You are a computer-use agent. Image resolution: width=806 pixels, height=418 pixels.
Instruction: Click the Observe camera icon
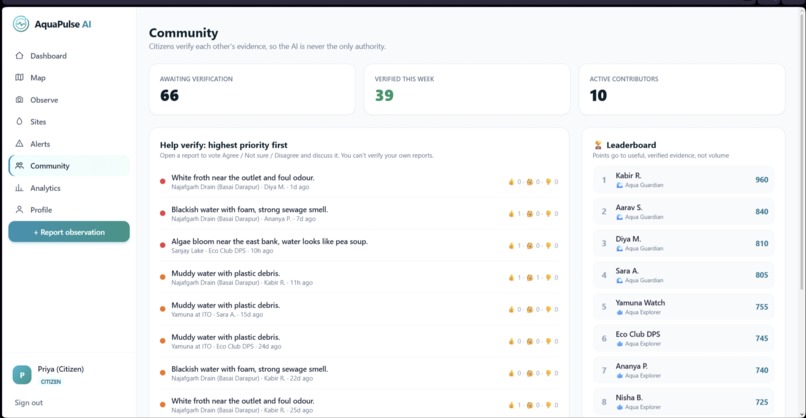tap(20, 100)
